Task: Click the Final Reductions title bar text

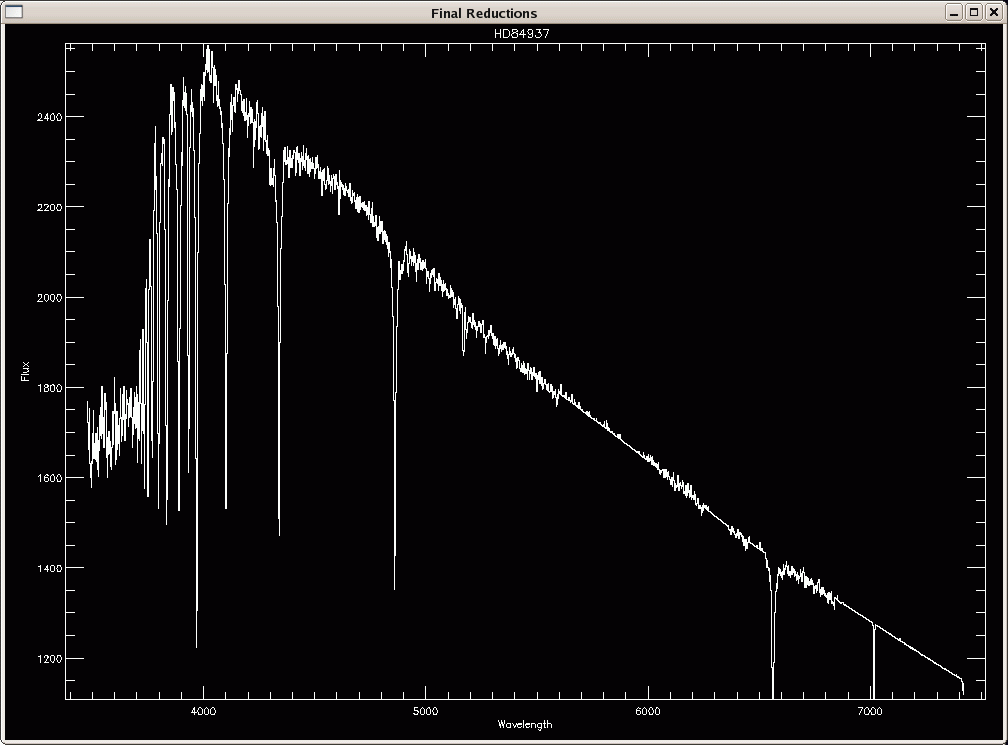Action: coord(484,13)
